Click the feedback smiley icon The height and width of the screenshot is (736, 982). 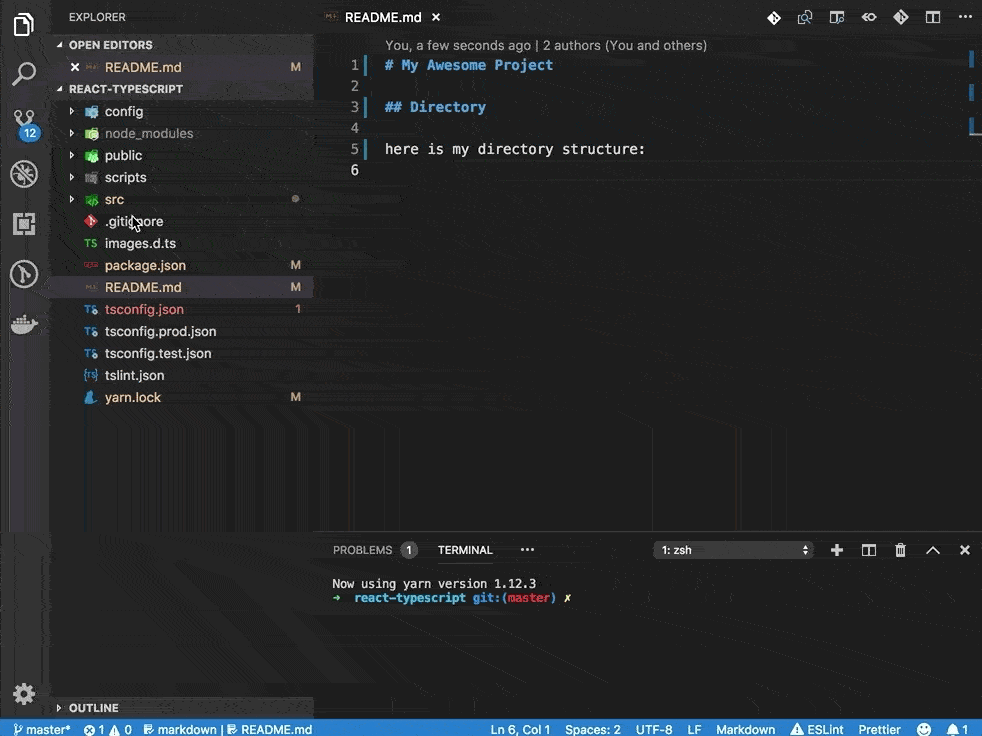(x=924, y=729)
